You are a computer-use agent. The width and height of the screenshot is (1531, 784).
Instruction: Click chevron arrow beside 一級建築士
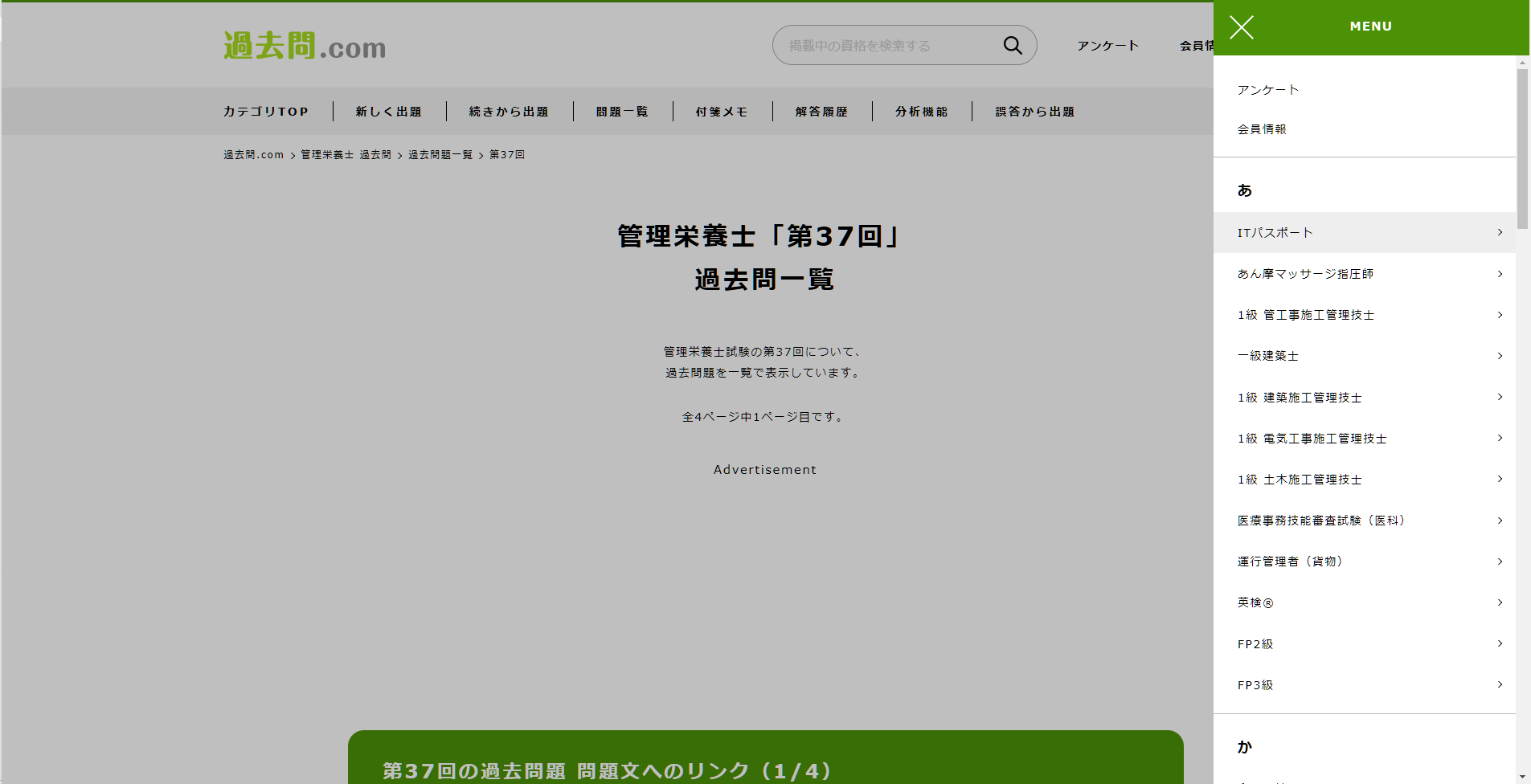1500,356
